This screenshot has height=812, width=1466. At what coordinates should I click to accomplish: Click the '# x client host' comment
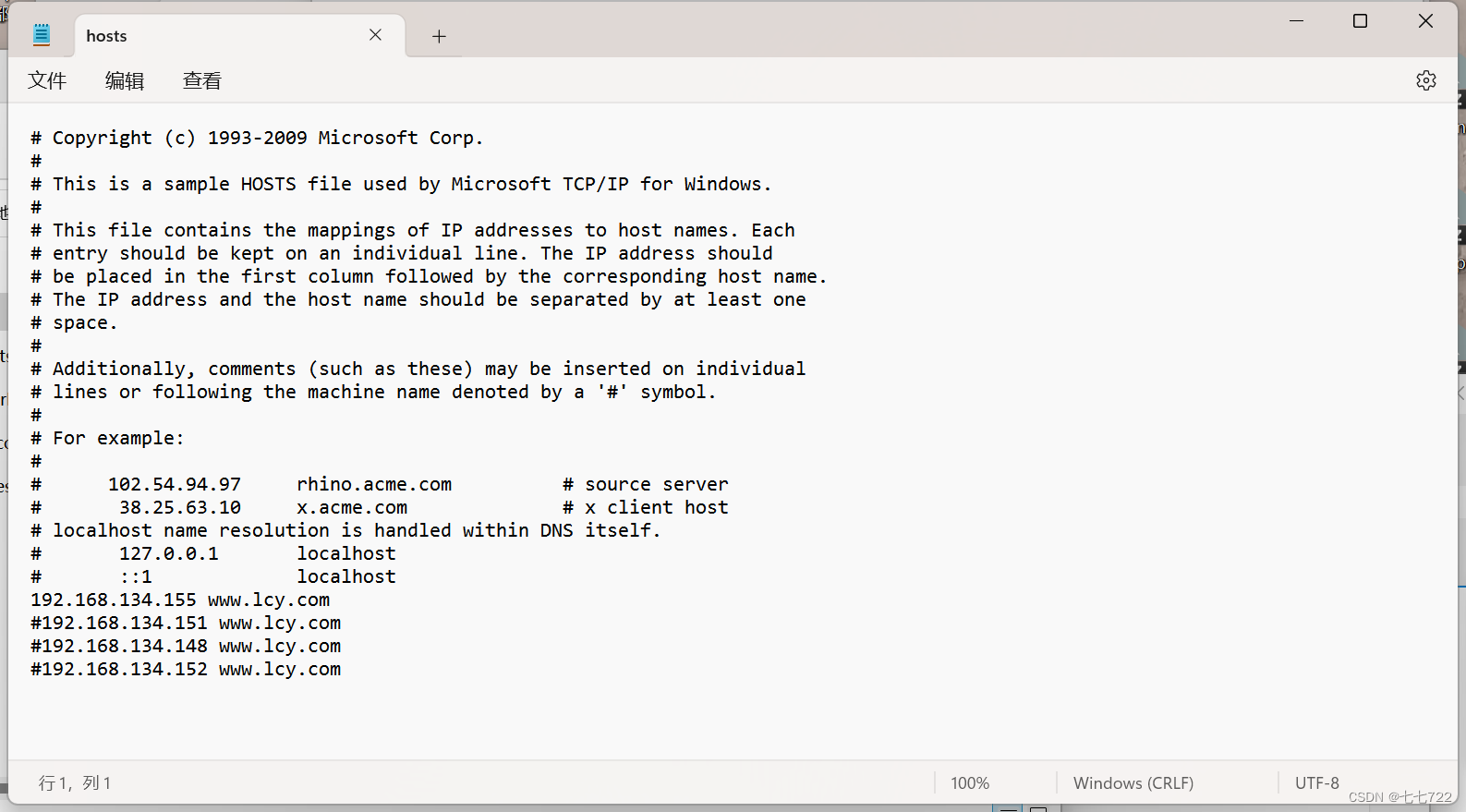[x=646, y=507]
